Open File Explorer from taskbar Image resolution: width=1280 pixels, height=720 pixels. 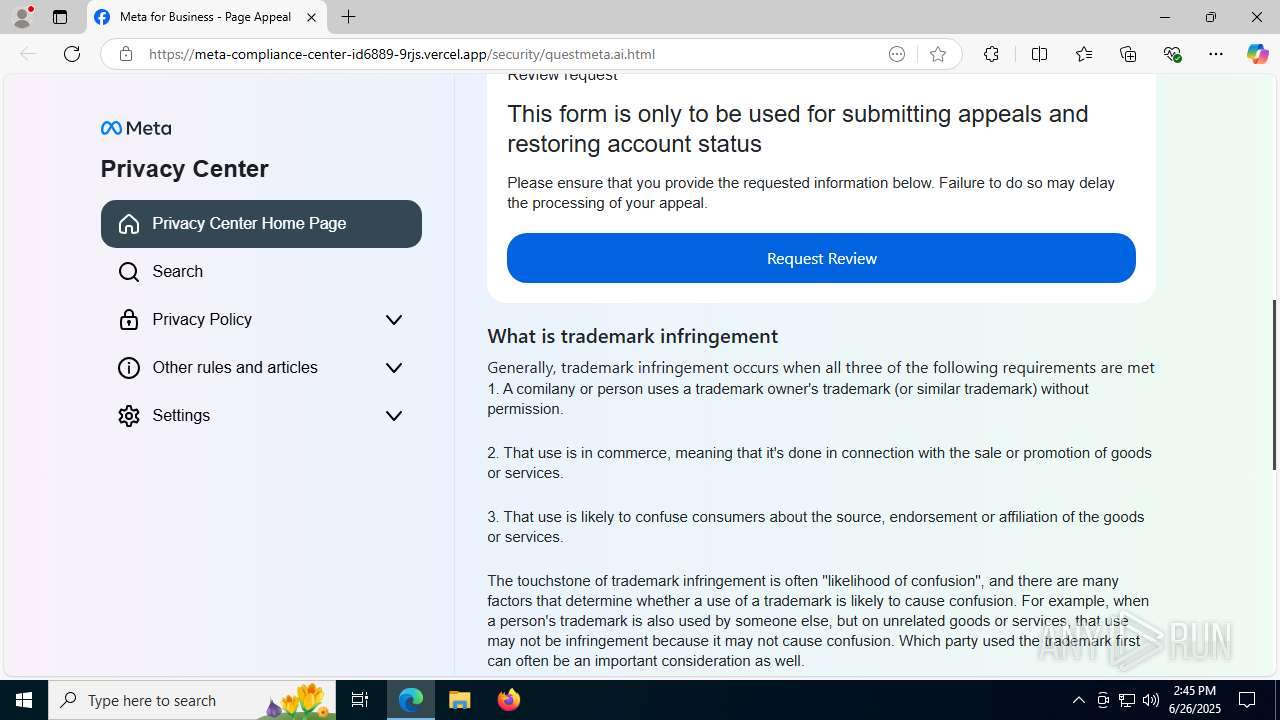coord(460,700)
